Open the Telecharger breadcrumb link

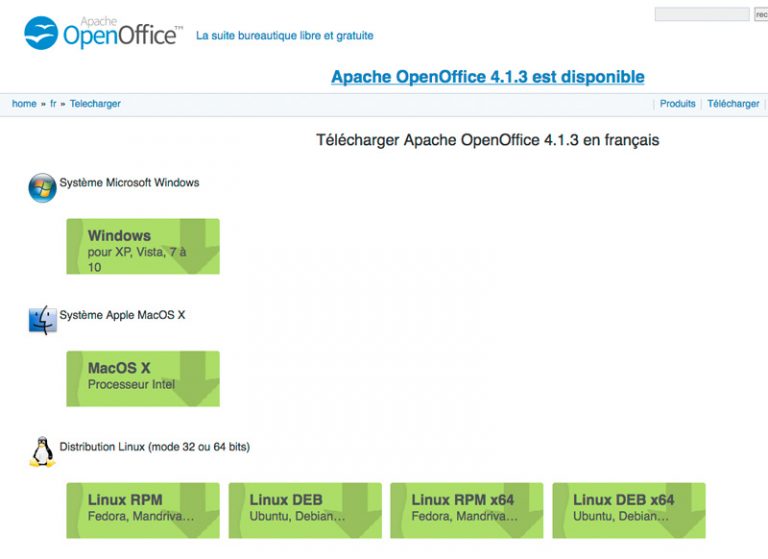pyautogui.click(x=95, y=104)
